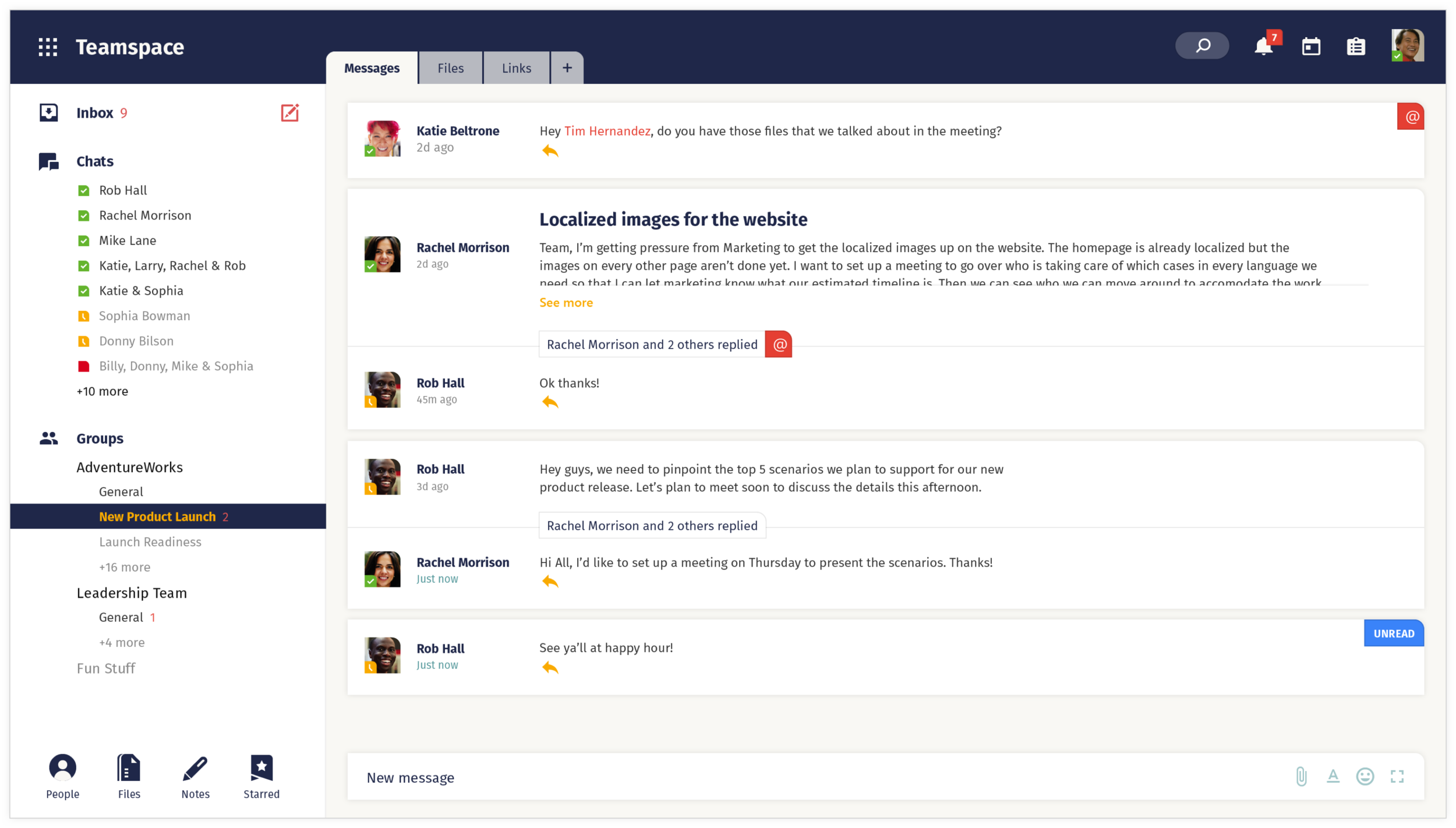1456x828 pixels.
Task: Open the calendar icon in header
Action: tap(1311, 47)
